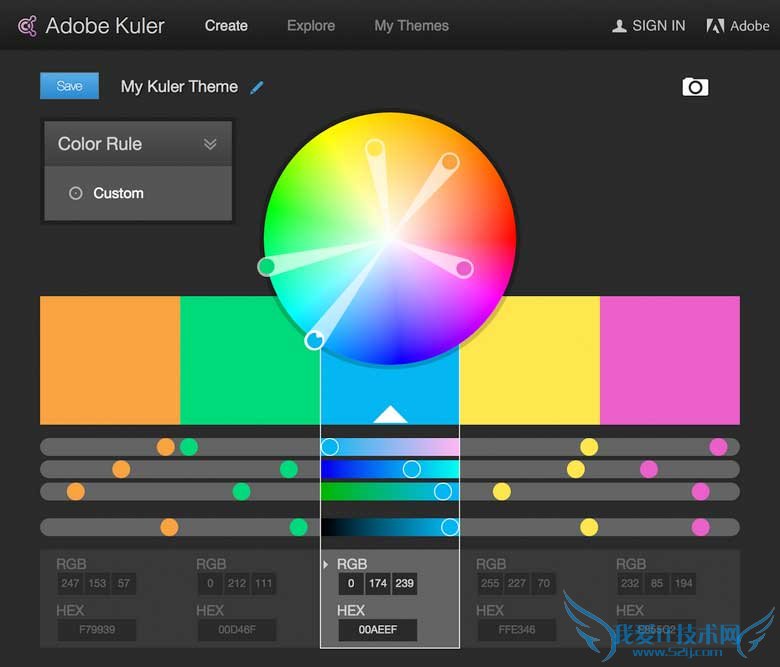Edit theme name with pencil icon
The height and width of the screenshot is (667, 780).
[257, 88]
